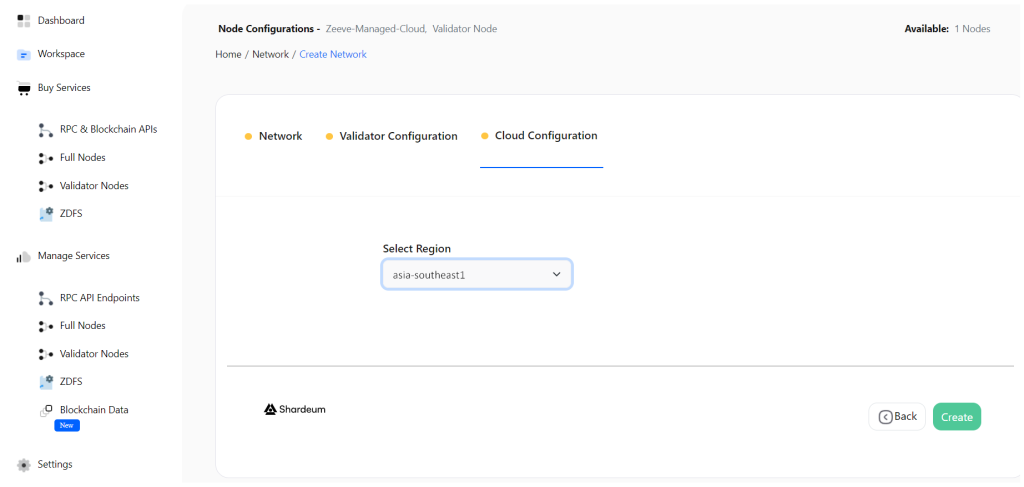
Task: Select the Buy Services section
Action: (x=64, y=87)
